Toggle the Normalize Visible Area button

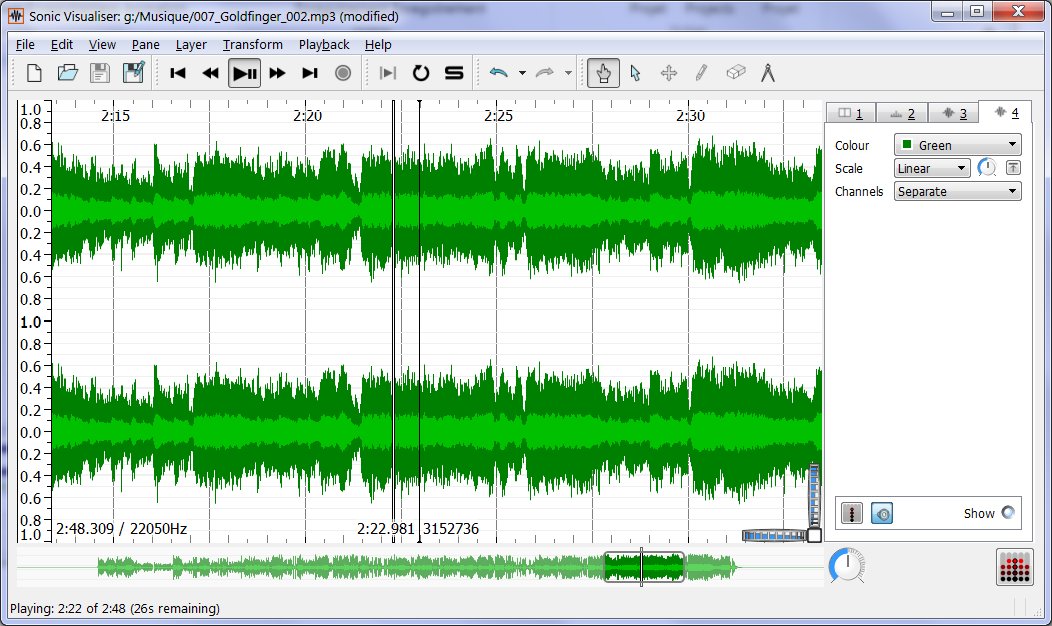1013,168
